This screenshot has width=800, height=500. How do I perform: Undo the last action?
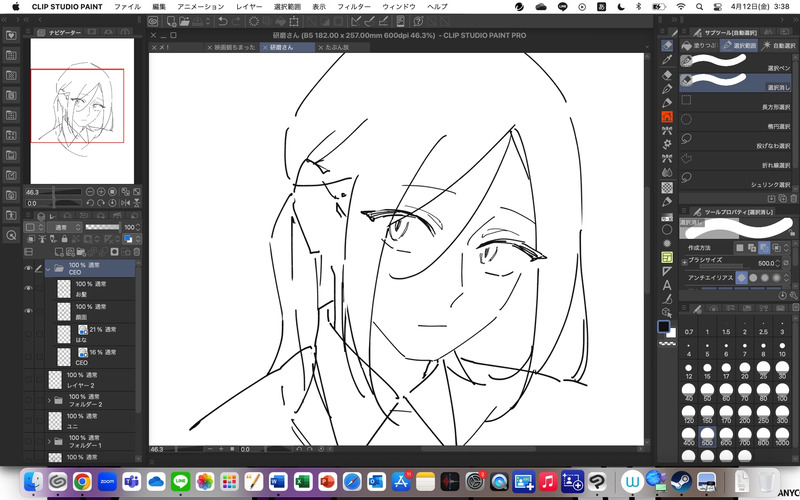(223, 21)
